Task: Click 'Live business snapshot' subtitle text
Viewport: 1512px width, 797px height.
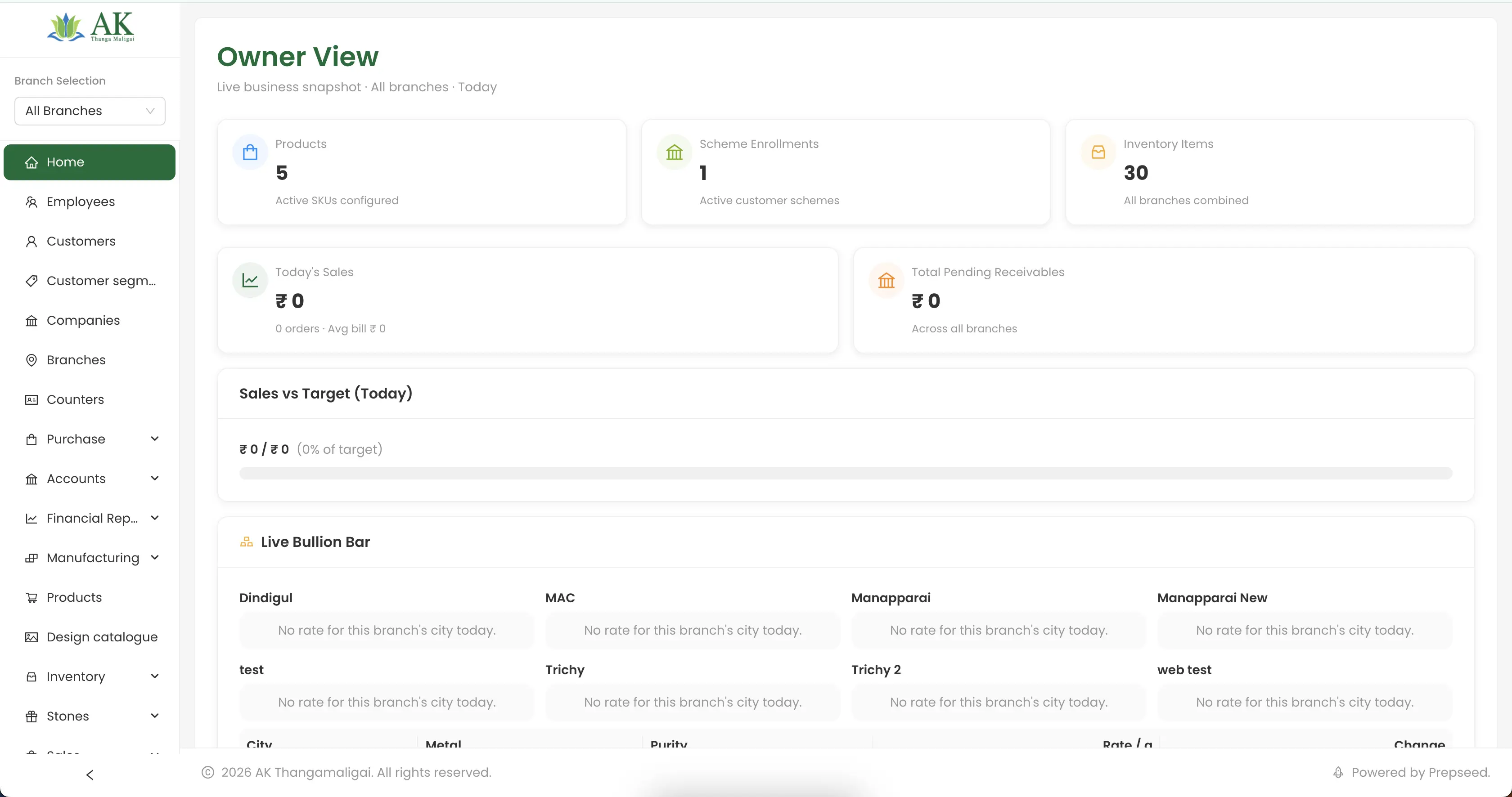Action: (289, 87)
